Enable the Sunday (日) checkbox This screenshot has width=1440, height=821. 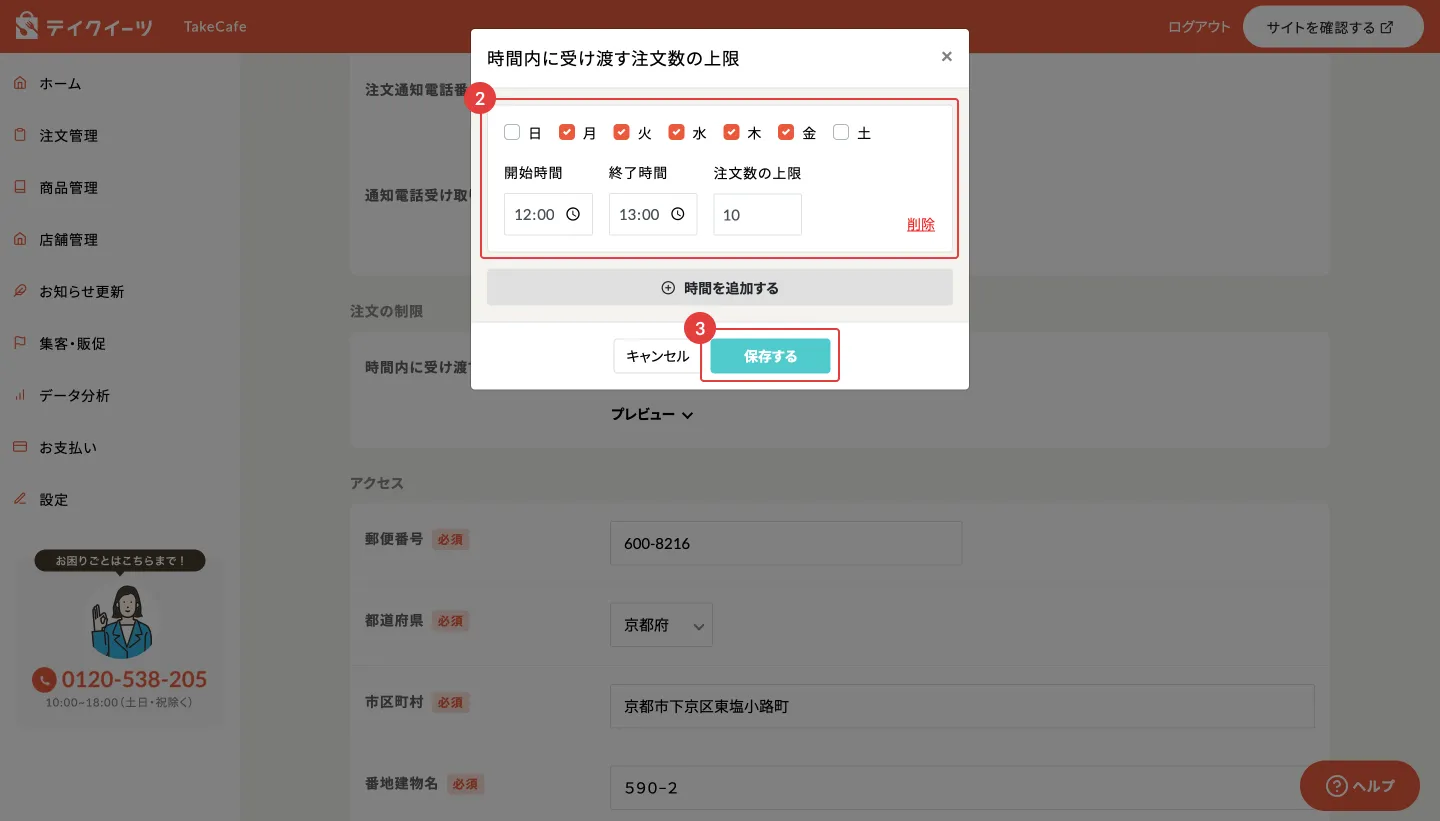pyautogui.click(x=512, y=132)
